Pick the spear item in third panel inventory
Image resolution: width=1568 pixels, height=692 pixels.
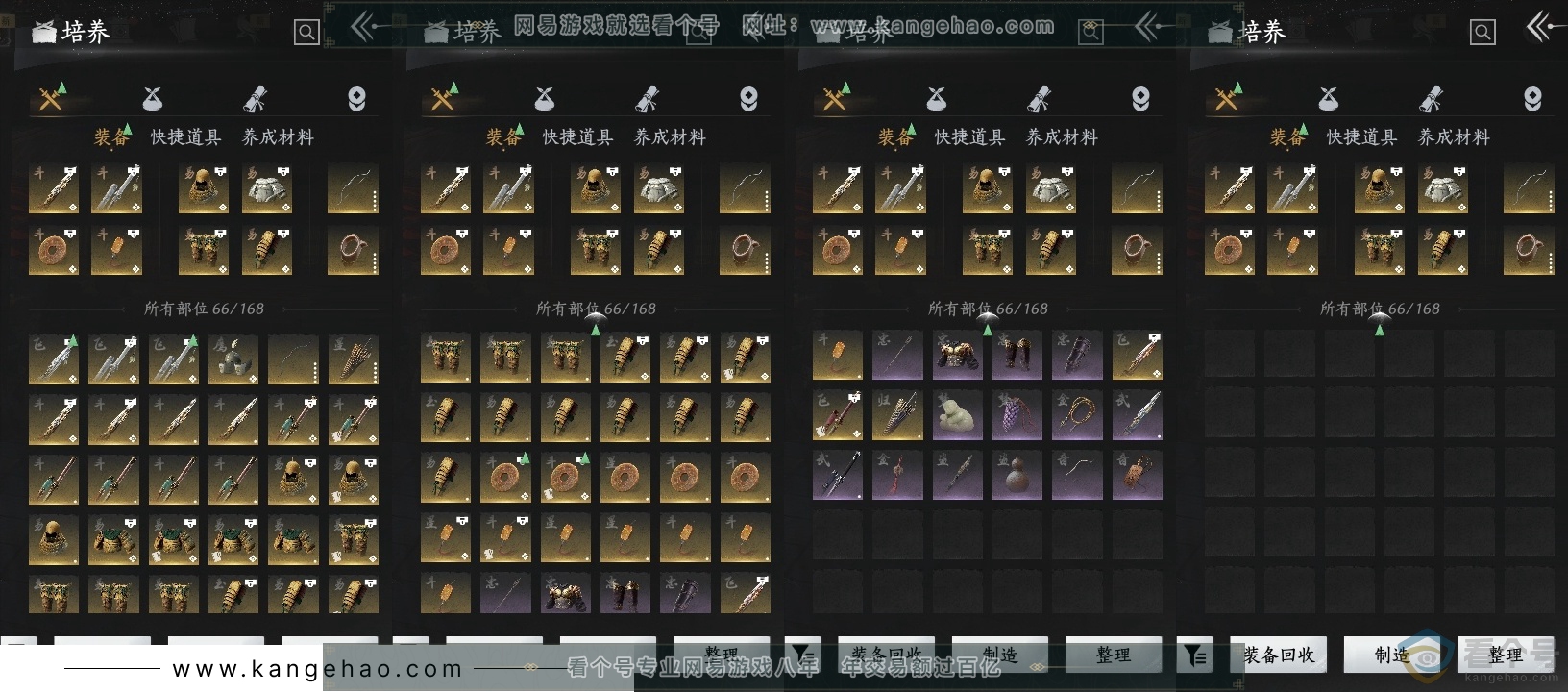click(898, 356)
